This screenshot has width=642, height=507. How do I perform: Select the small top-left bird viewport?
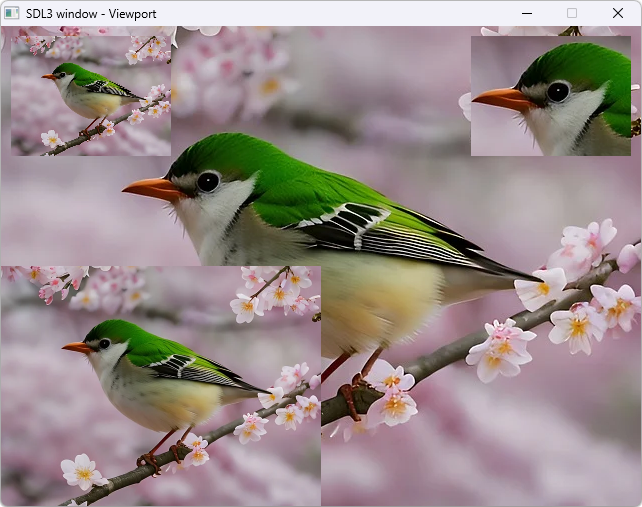click(x=91, y=96)
